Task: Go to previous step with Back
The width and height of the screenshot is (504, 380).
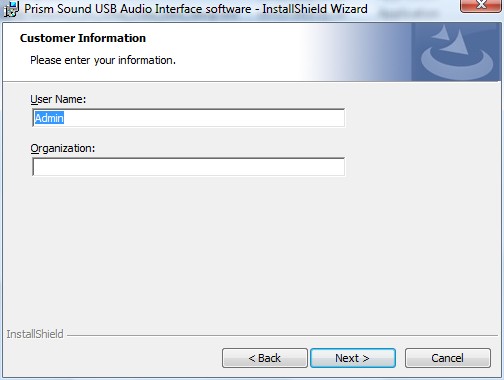Action: pos(265,358)
